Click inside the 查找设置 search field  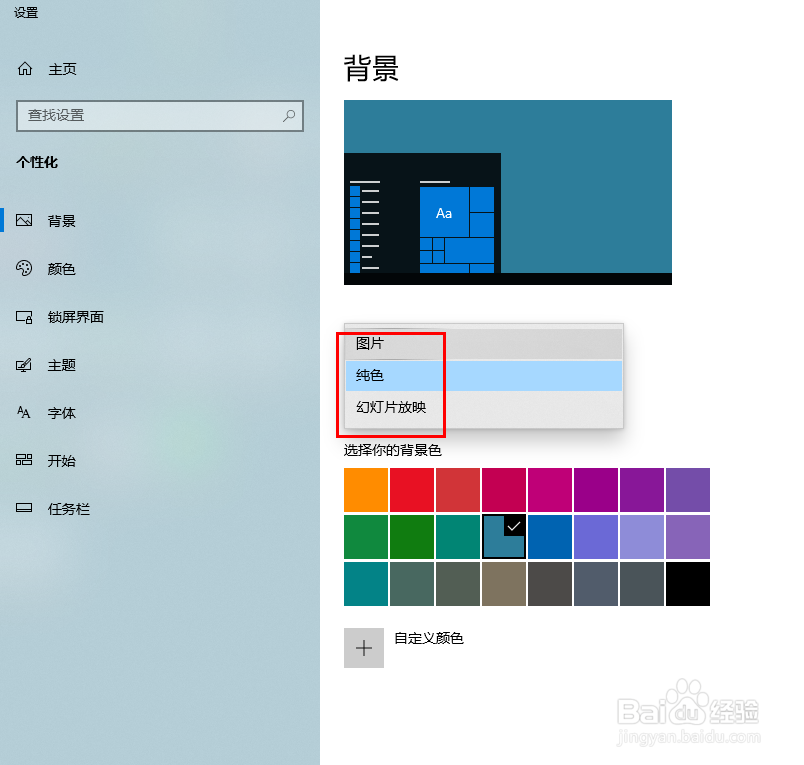[x=150, y=116]
